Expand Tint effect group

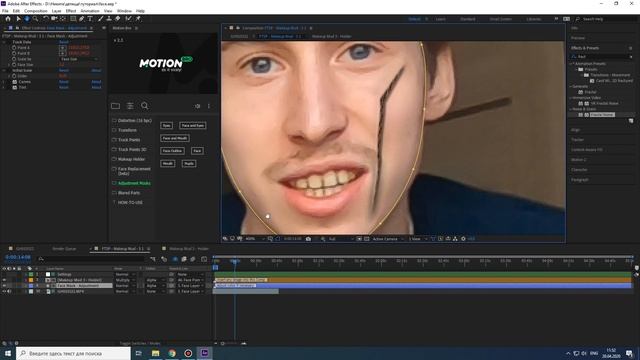click(4, 87)
